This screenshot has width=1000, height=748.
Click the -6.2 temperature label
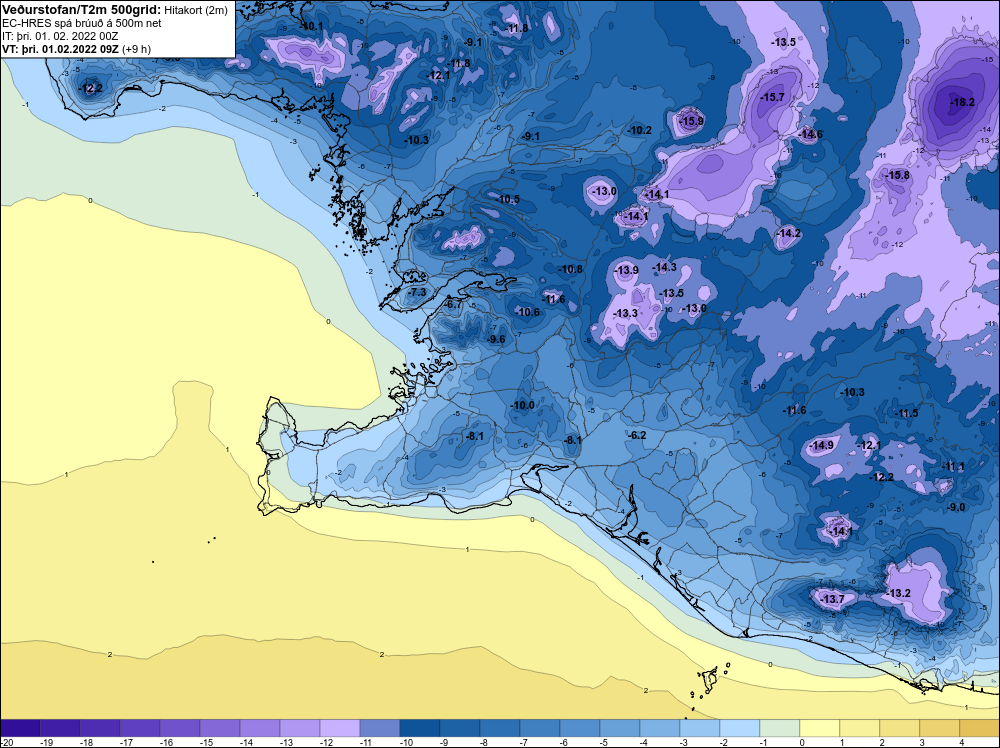[638, 435]
